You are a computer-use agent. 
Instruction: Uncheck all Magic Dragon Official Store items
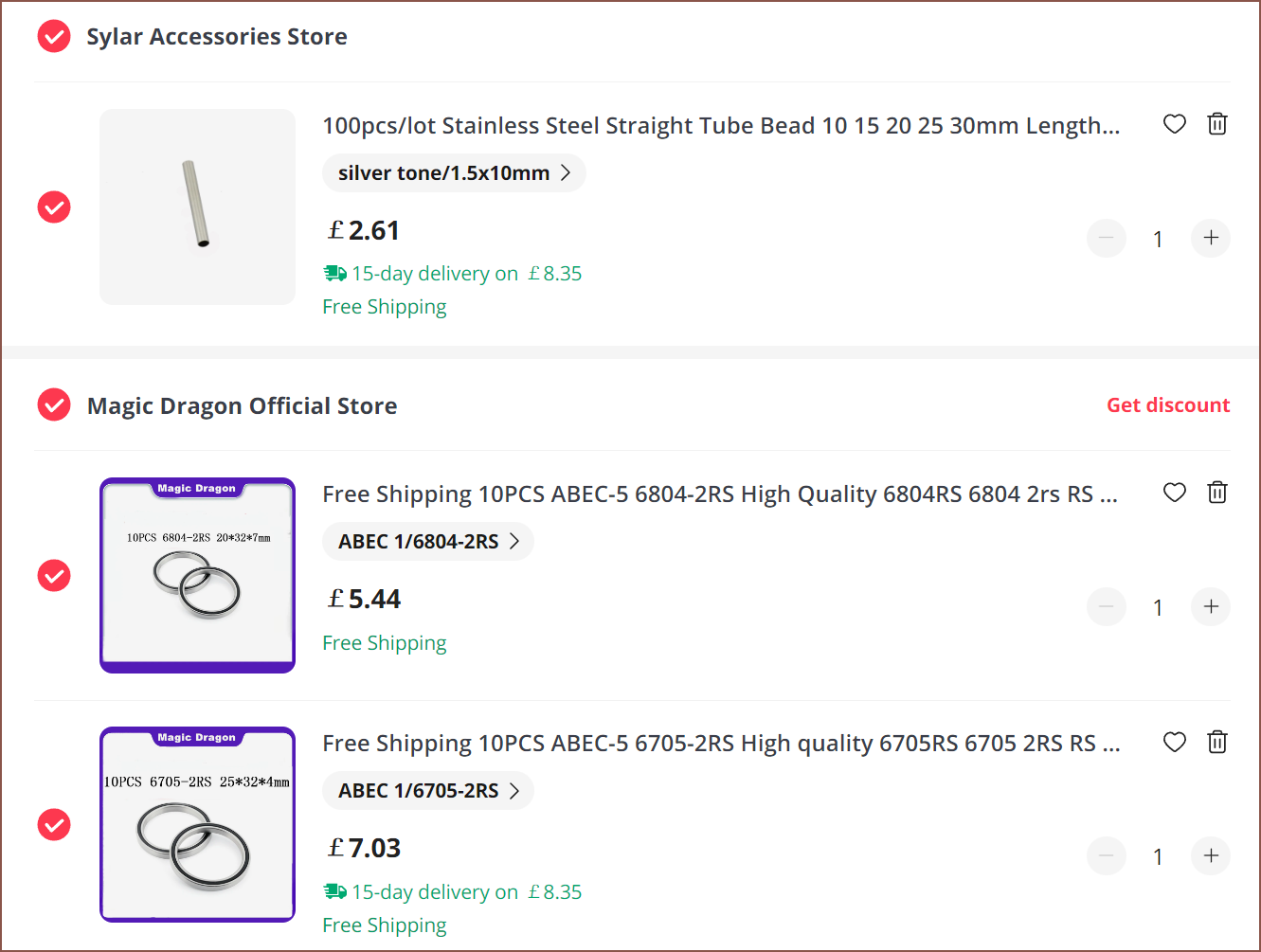[x=54, y=405]
